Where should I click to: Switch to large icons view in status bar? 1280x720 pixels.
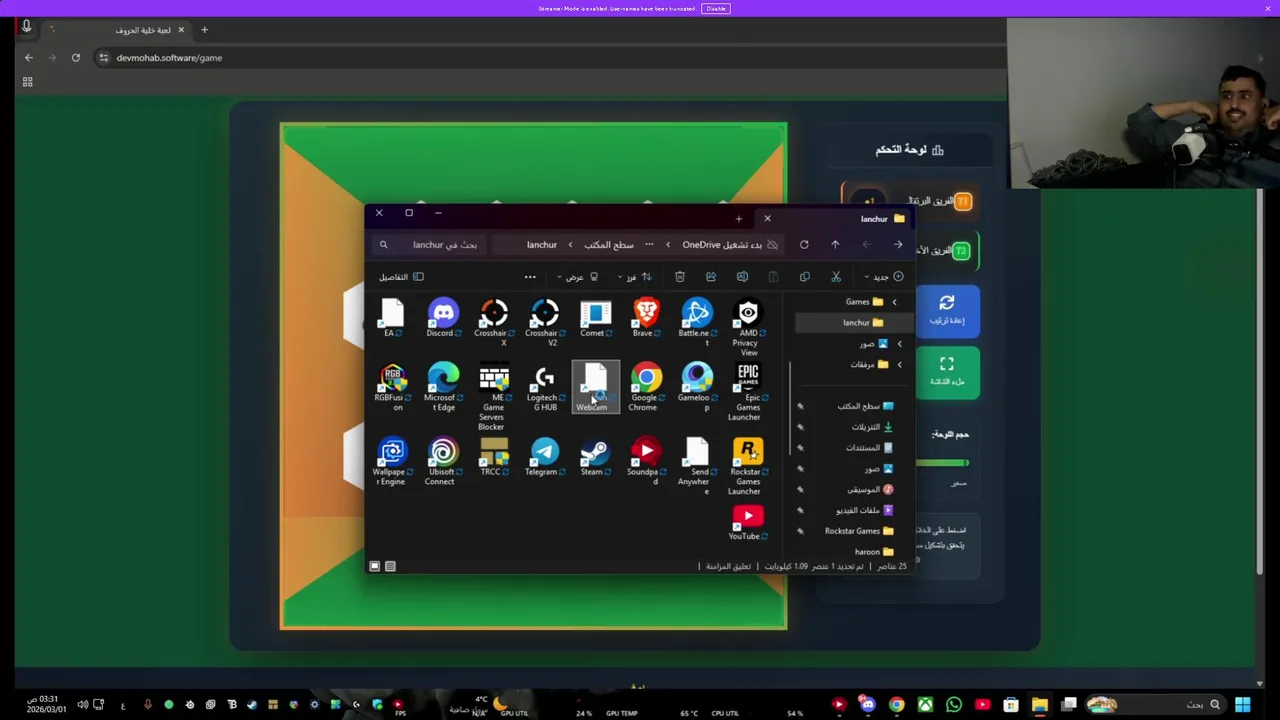tap(375, 567)
